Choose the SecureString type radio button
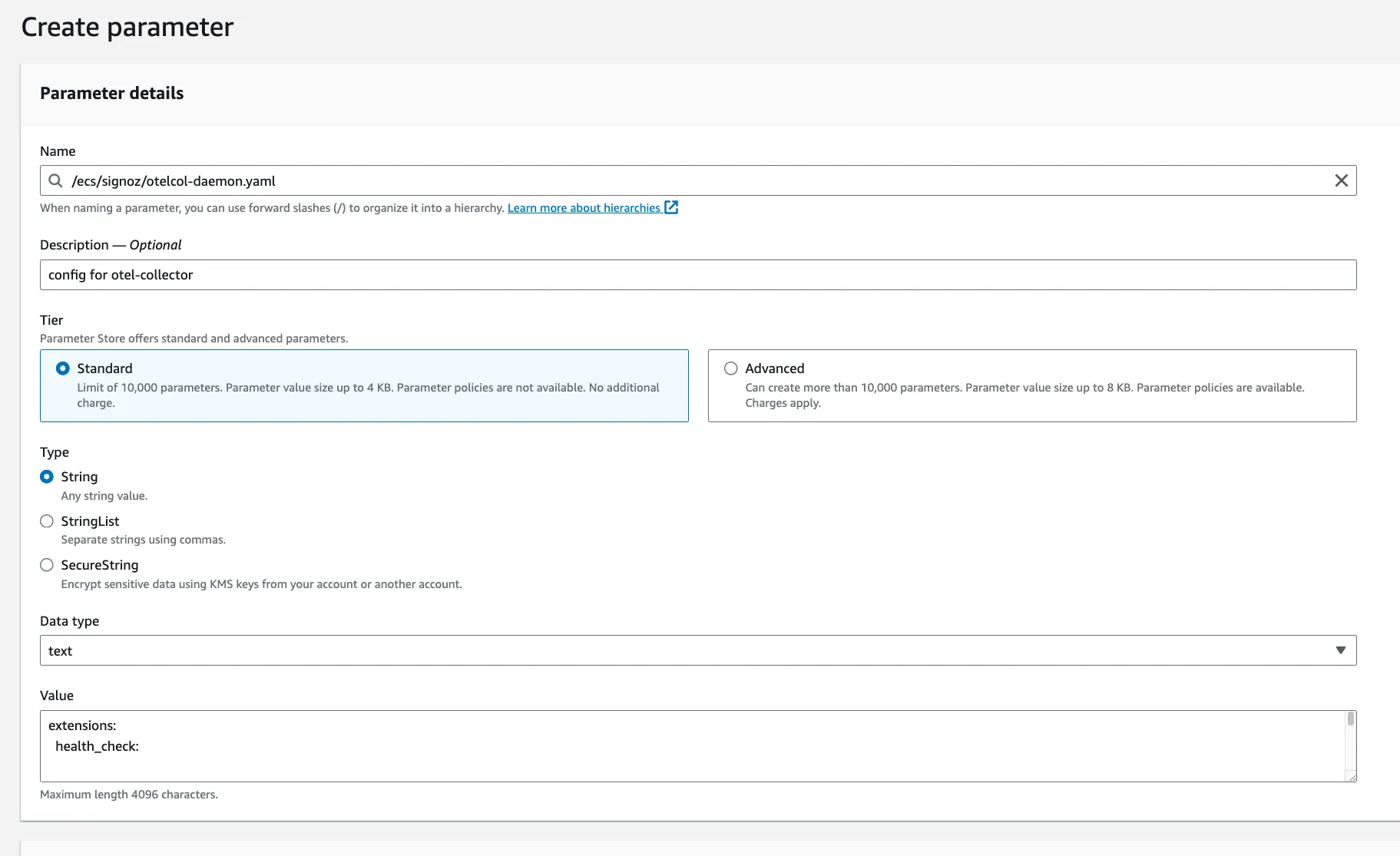 (x=47, y=565)
